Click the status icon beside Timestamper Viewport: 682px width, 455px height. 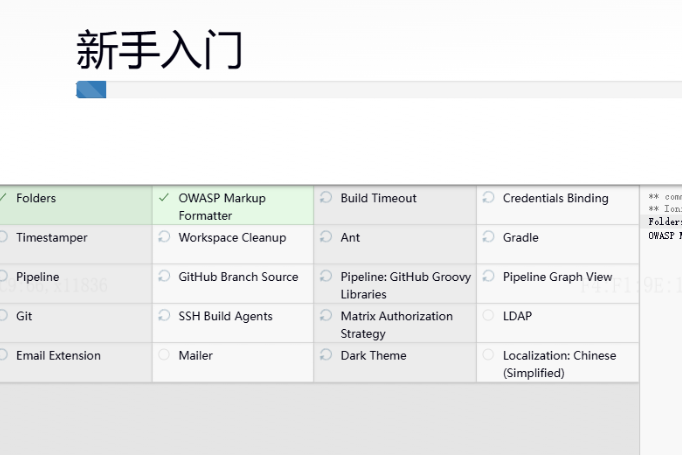pos(3,237)
